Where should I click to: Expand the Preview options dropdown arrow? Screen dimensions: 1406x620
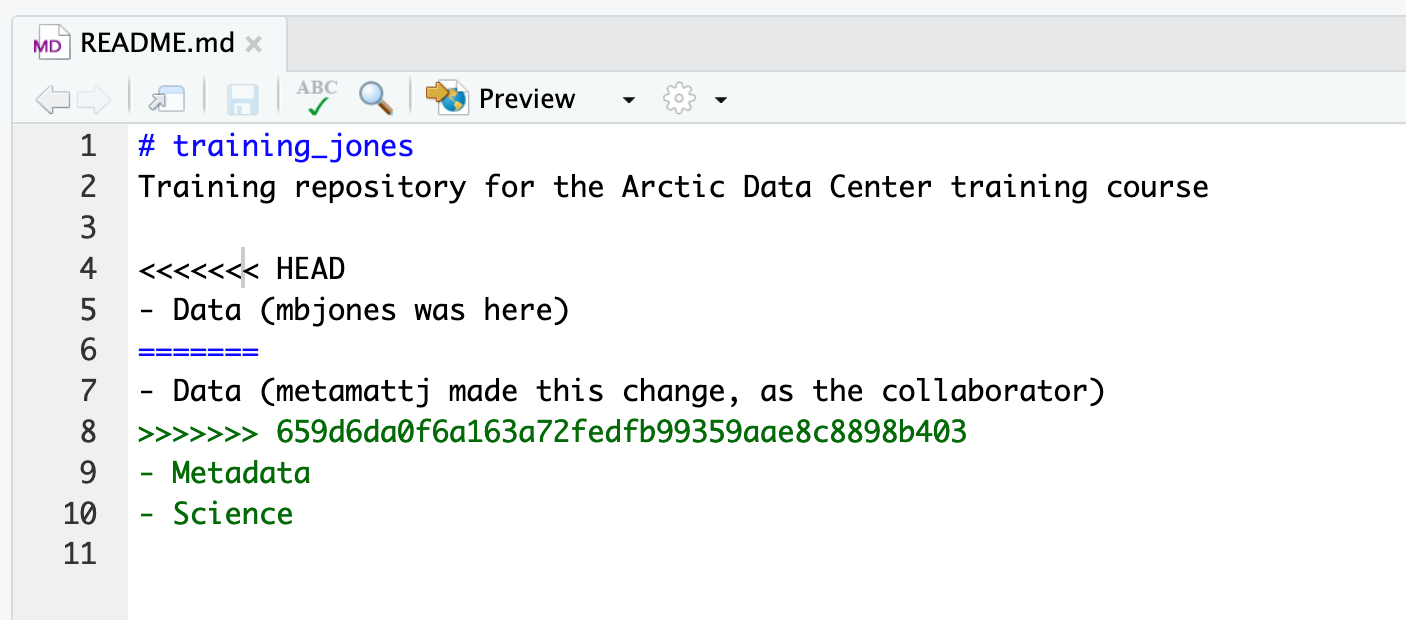coord(628,99)
